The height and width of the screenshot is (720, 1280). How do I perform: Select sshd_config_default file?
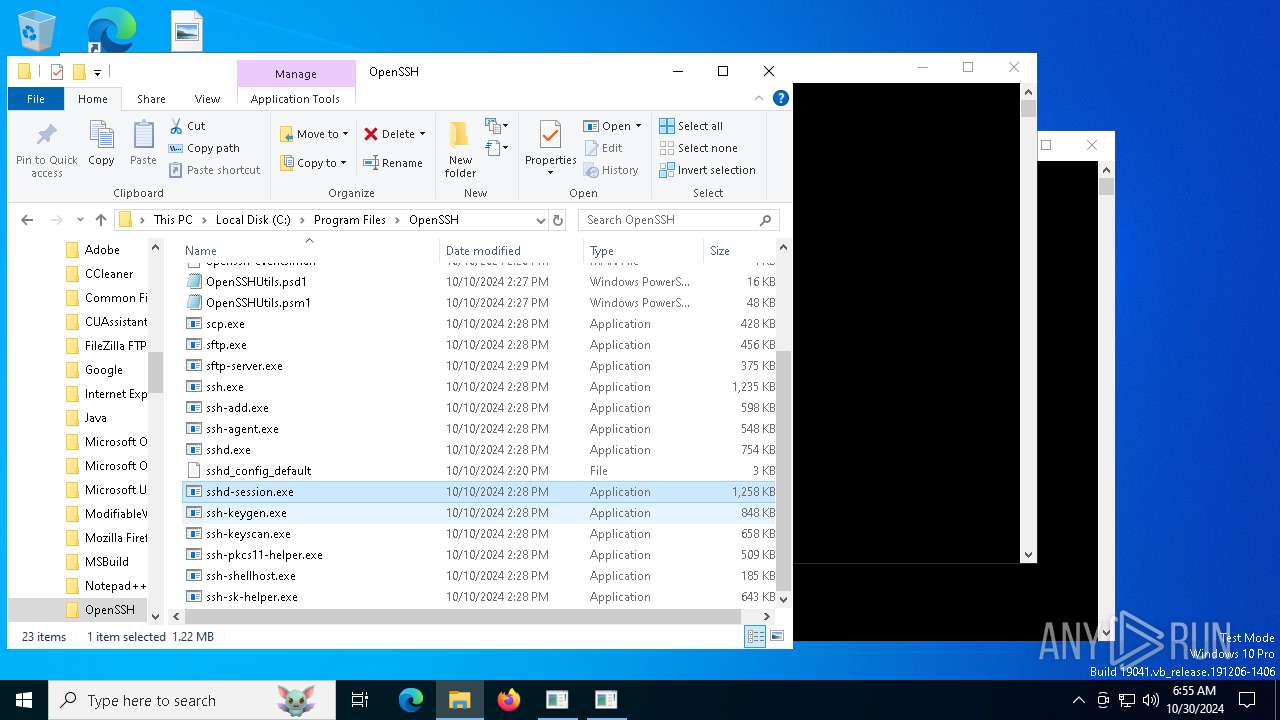[479, 471]
